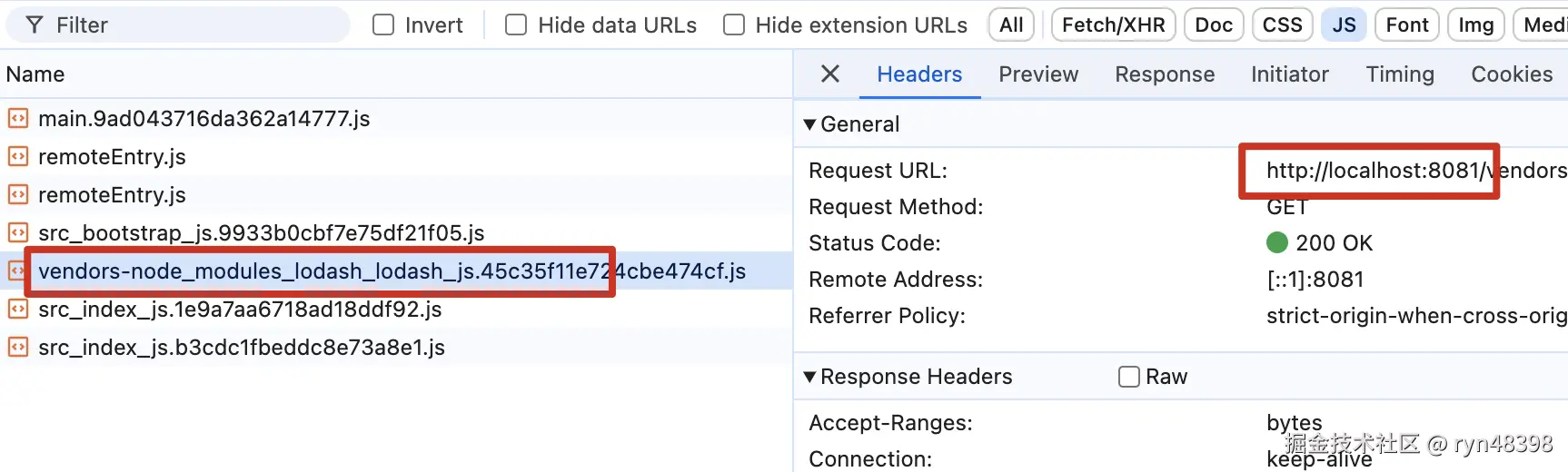This screenshot has width=1568, height=472.
Task: Click the script icon beside src_index_js.b3cdc1fbeddc8e73a8e1.js
Action: (x=18, y=347)
